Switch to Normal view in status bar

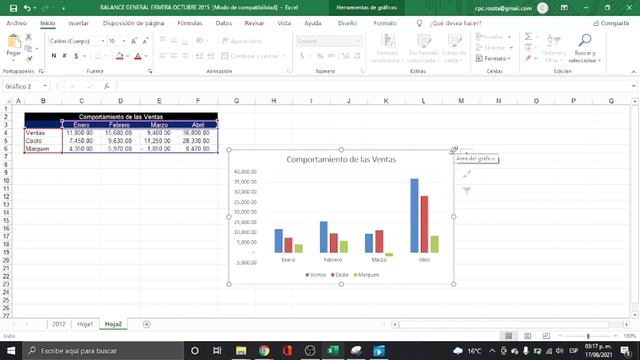point(508,336)
